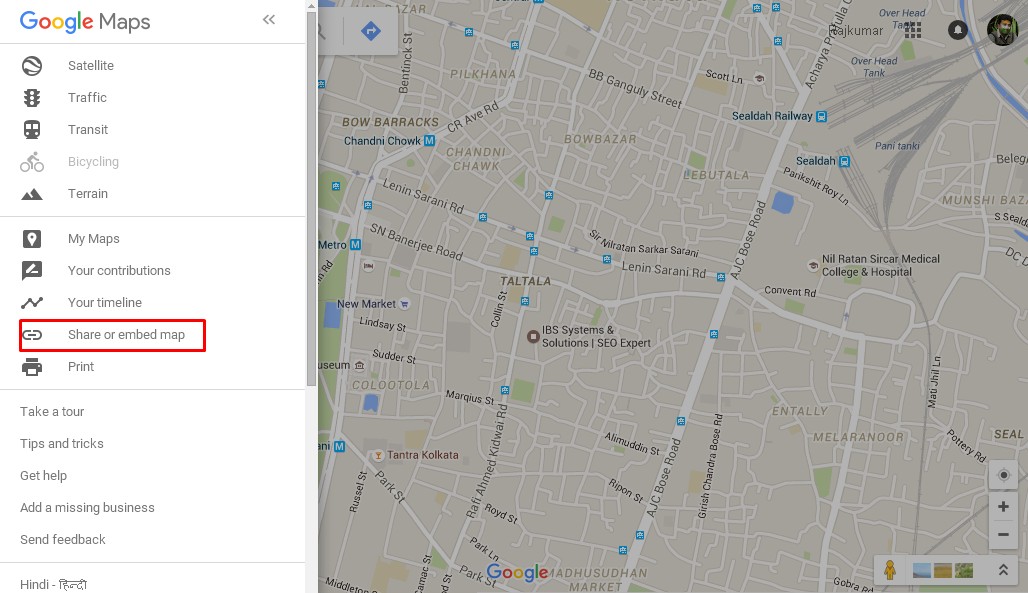Click Nil Ratan Sircar Medical College marker
Viewport: 1028px width, 593px height.
[x=814, y=266]
